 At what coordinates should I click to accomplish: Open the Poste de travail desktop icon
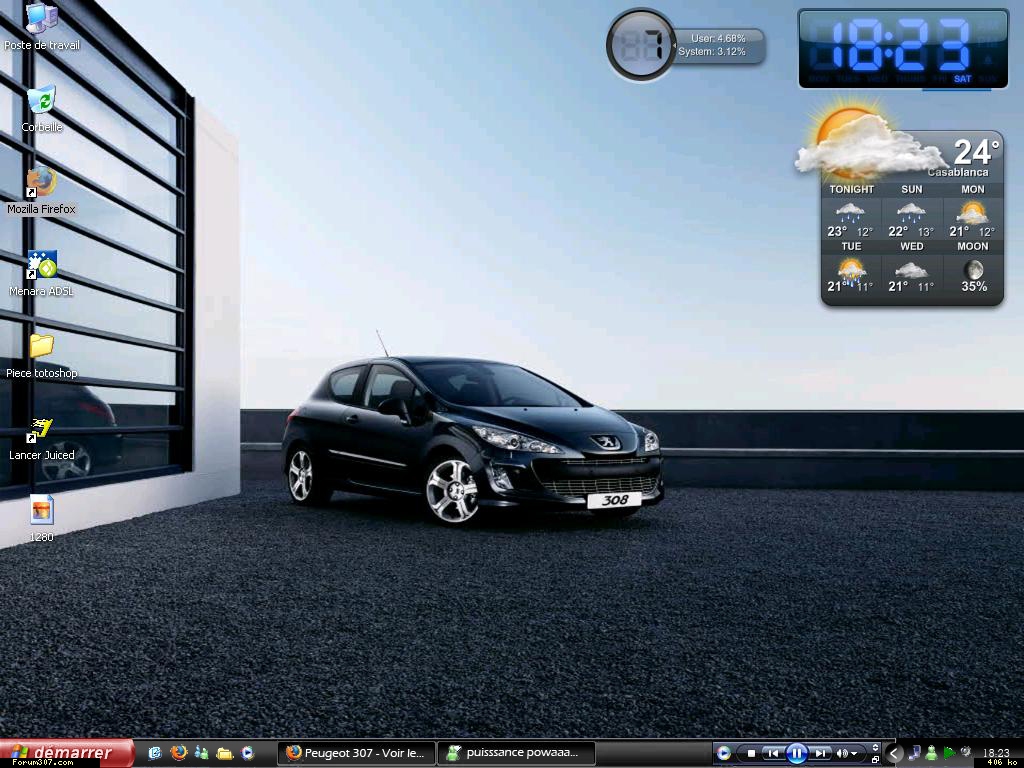pos(42,20)
